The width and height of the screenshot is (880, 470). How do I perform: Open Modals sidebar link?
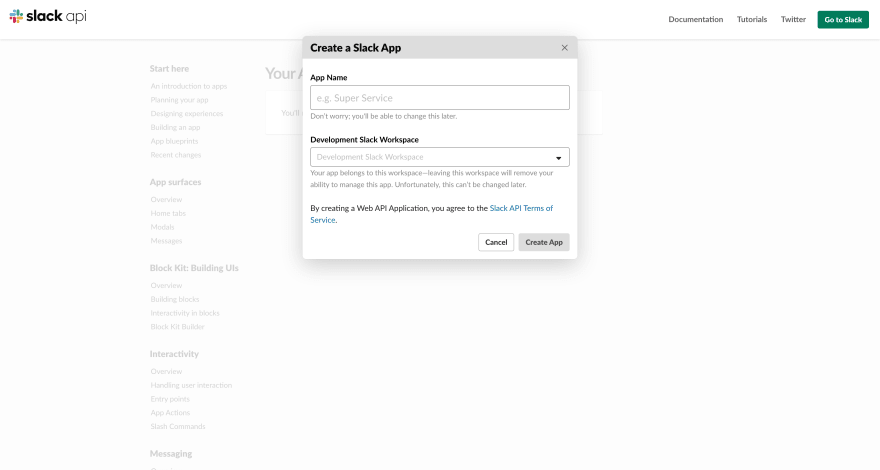pyautogui.click(x=162, y=227)
